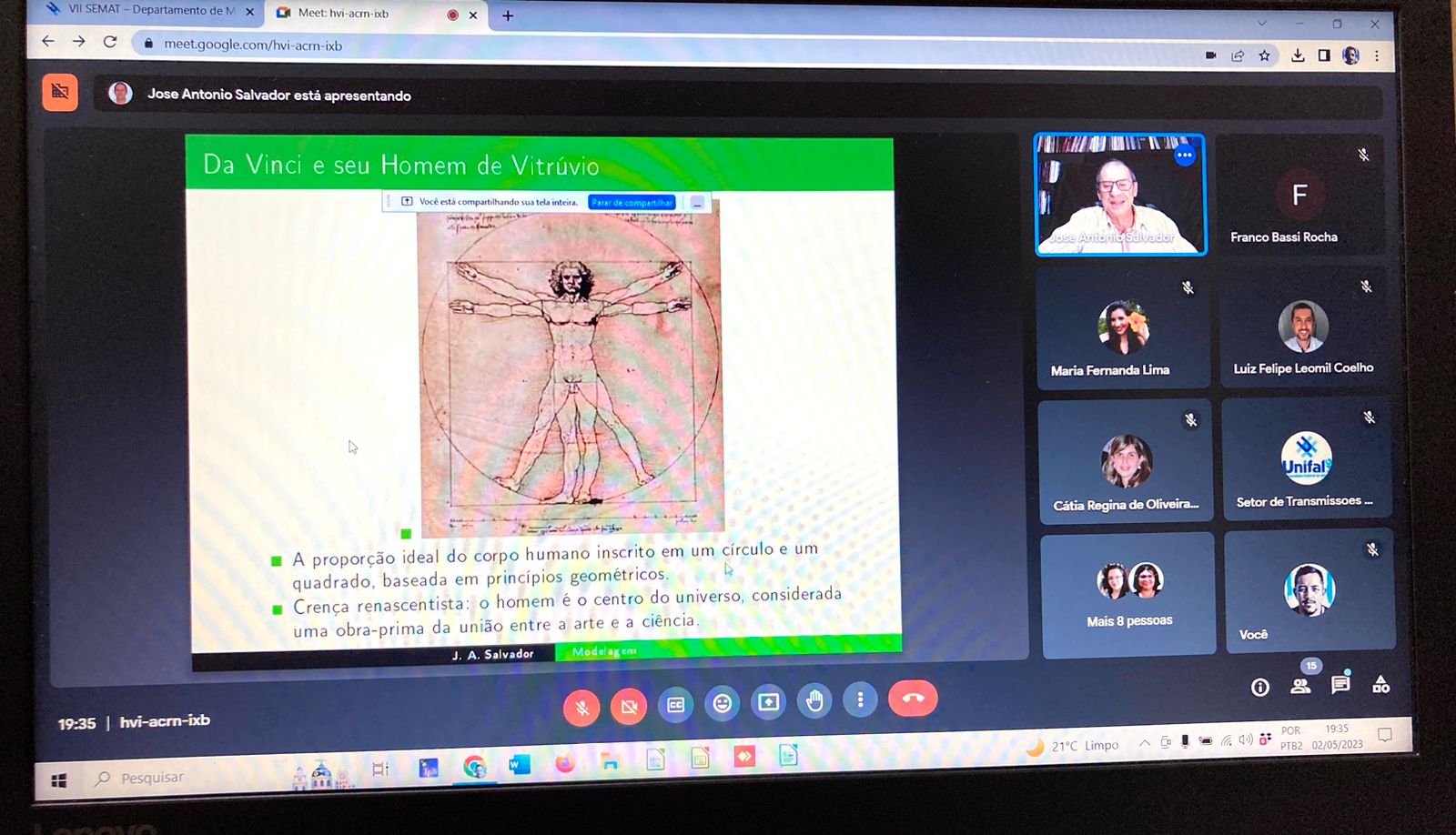
Task: Click the shared slide Vitruvian Man image
Action: tap(571, 367)
